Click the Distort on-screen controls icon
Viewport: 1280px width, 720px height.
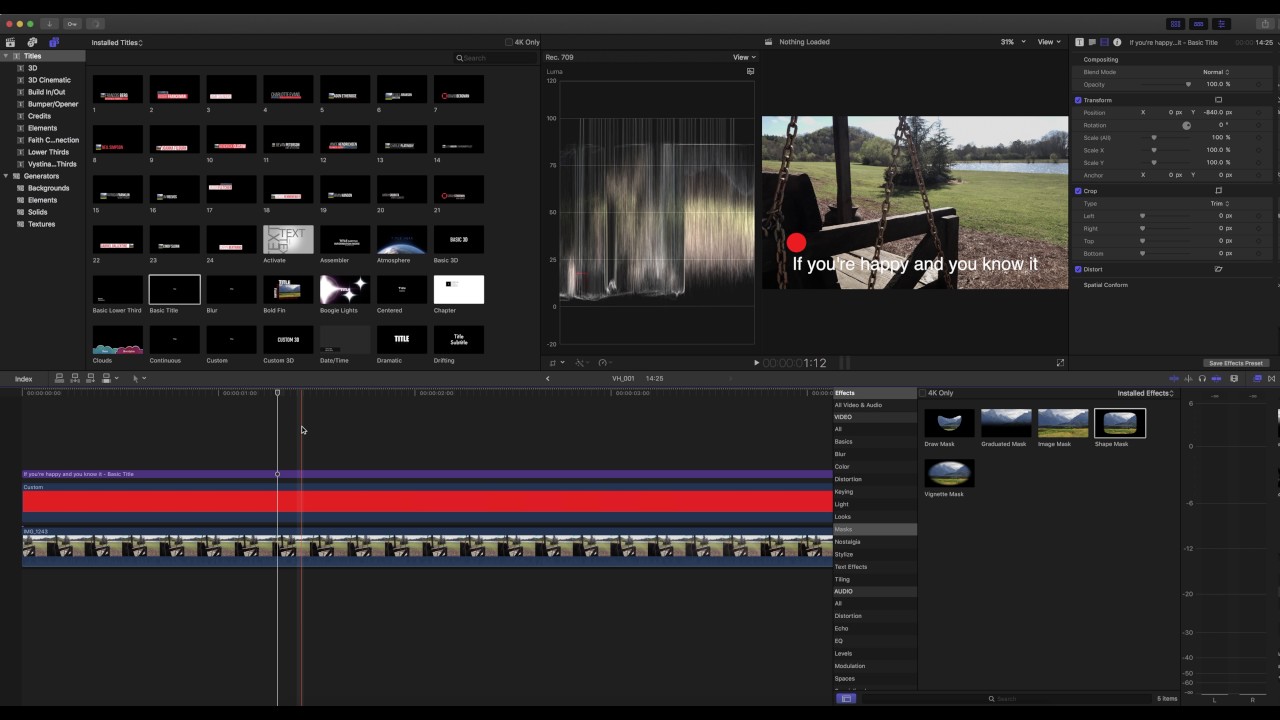[1218, 269]
